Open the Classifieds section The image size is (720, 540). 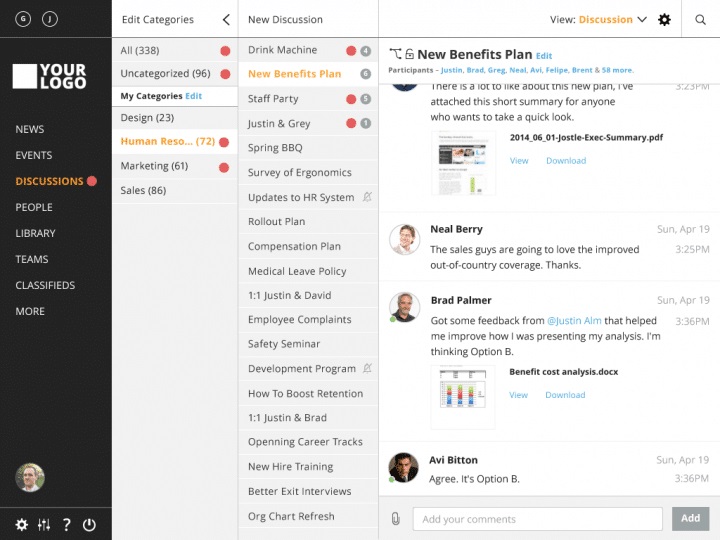click(x=45, y=285)
